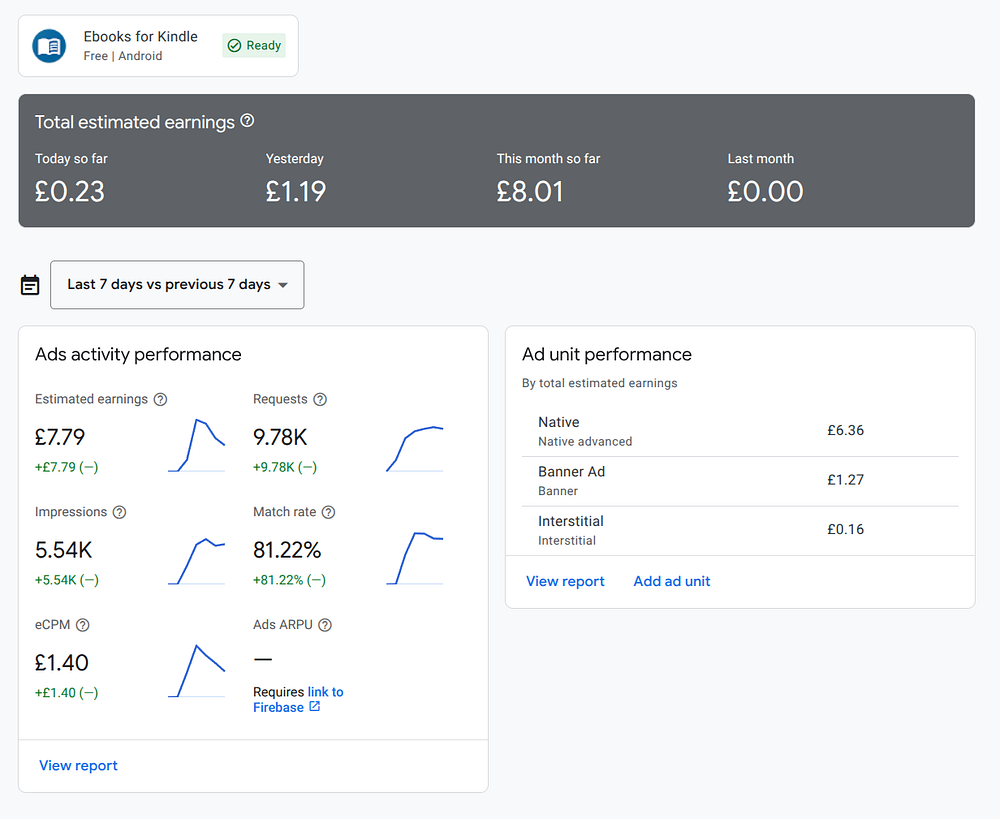
Task: Open help icon next to Requests
Action: pos(320,399)
